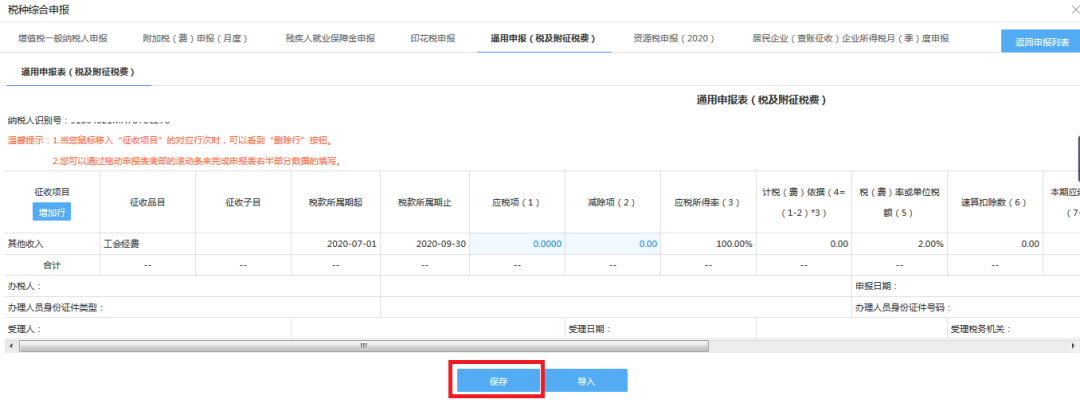Click the 速算扣除数（6） column header
The height and width of the screenshot is (407, 1080).
pos(993,203)
